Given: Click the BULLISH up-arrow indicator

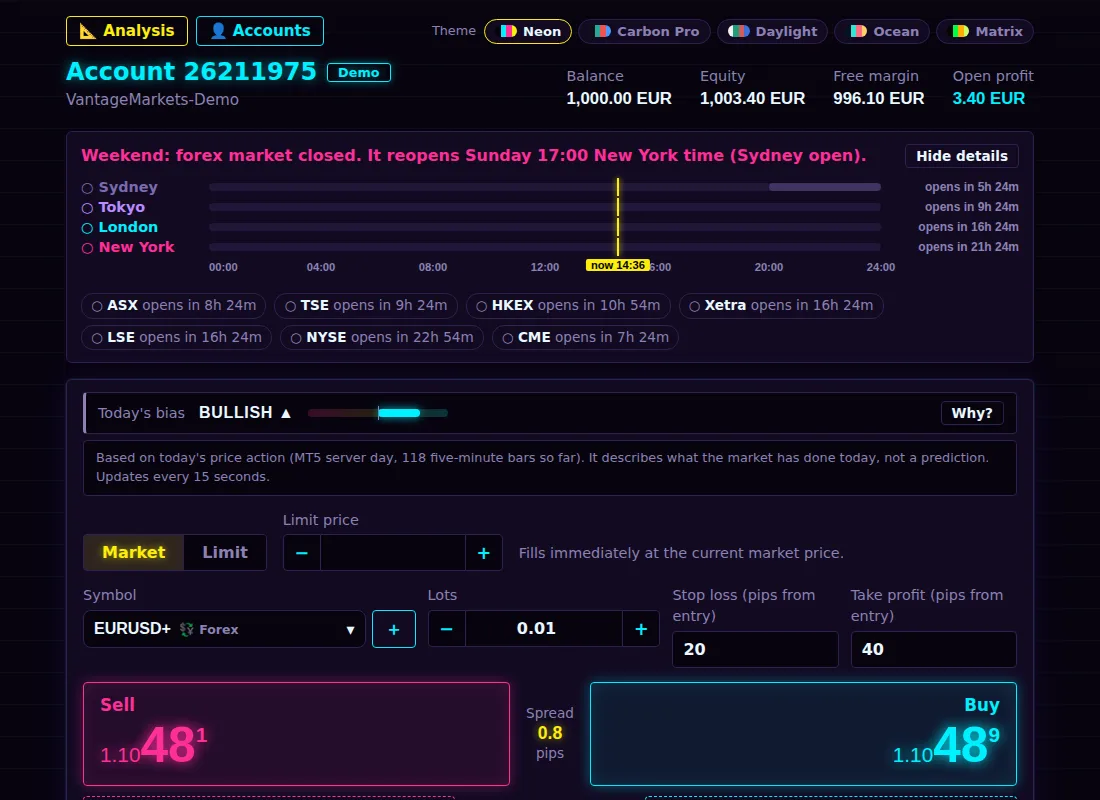Looking at the screenshot, I should [286, 413].
